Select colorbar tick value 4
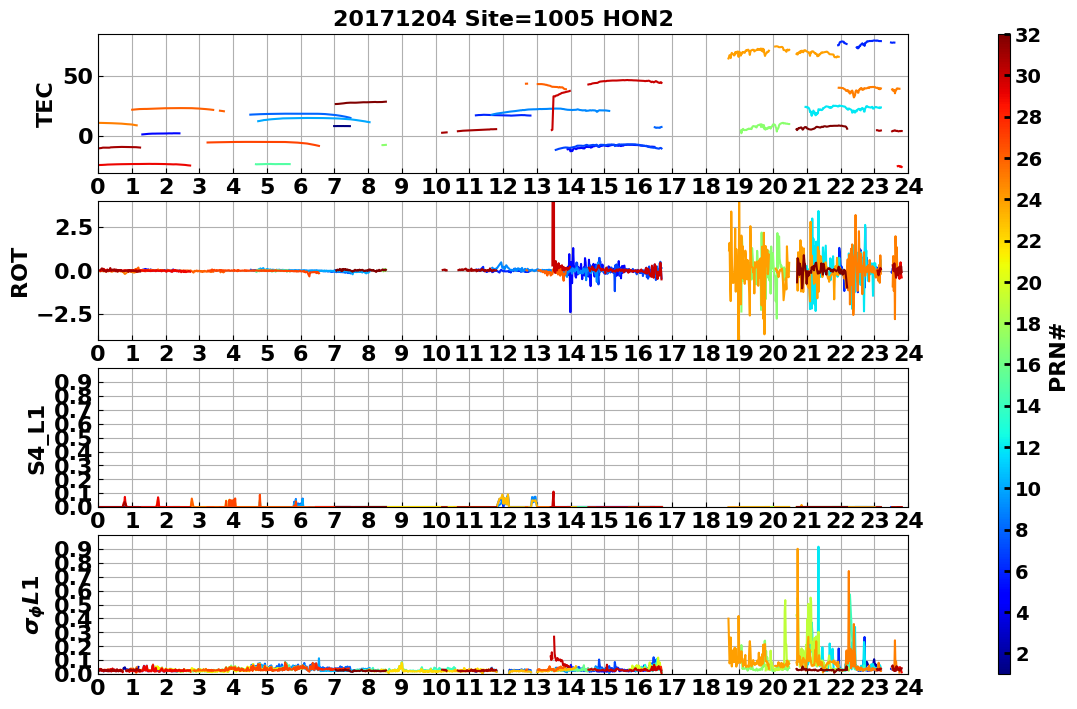 (1021, 612)
